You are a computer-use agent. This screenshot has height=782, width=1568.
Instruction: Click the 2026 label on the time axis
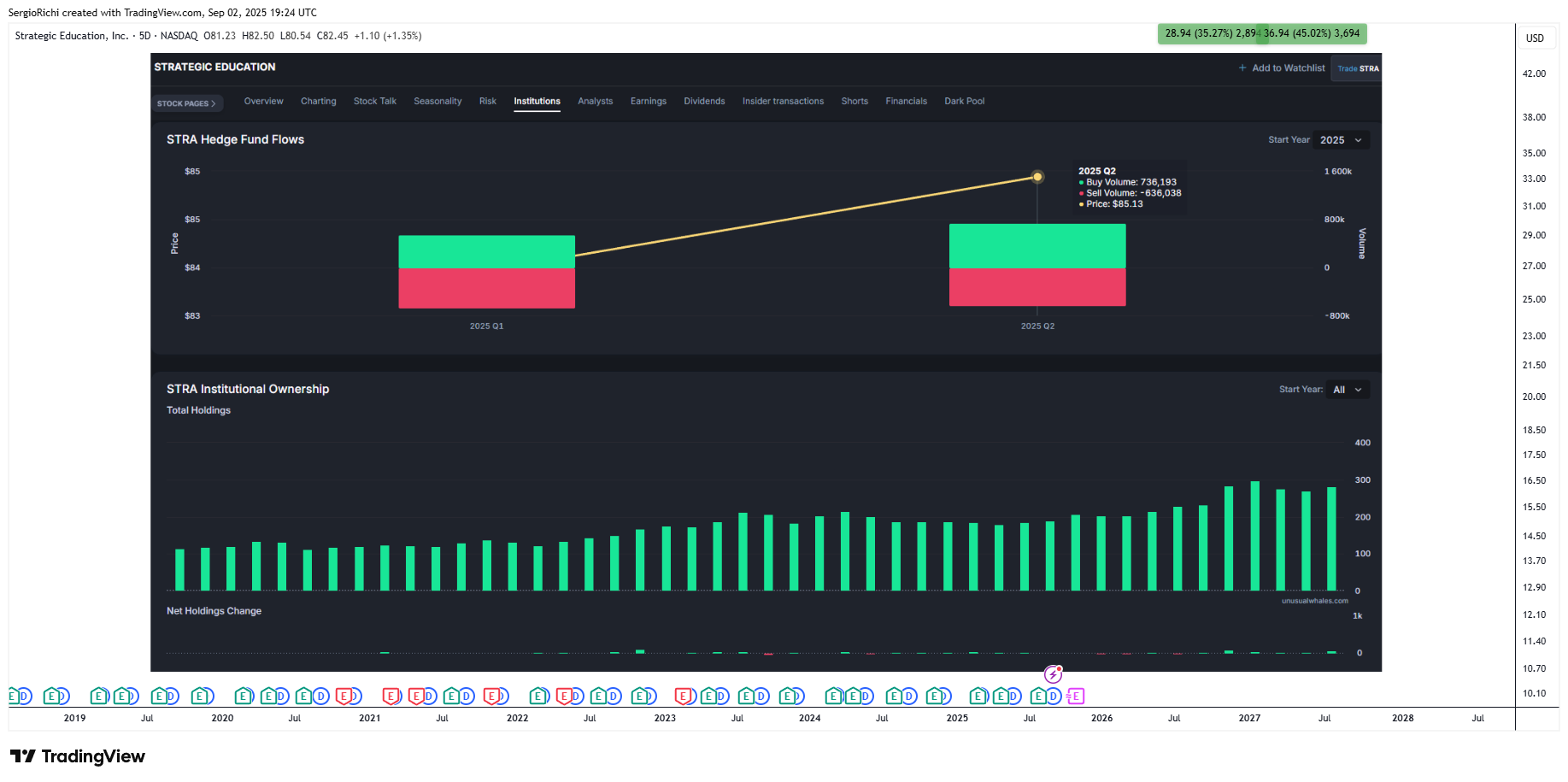1101,718
